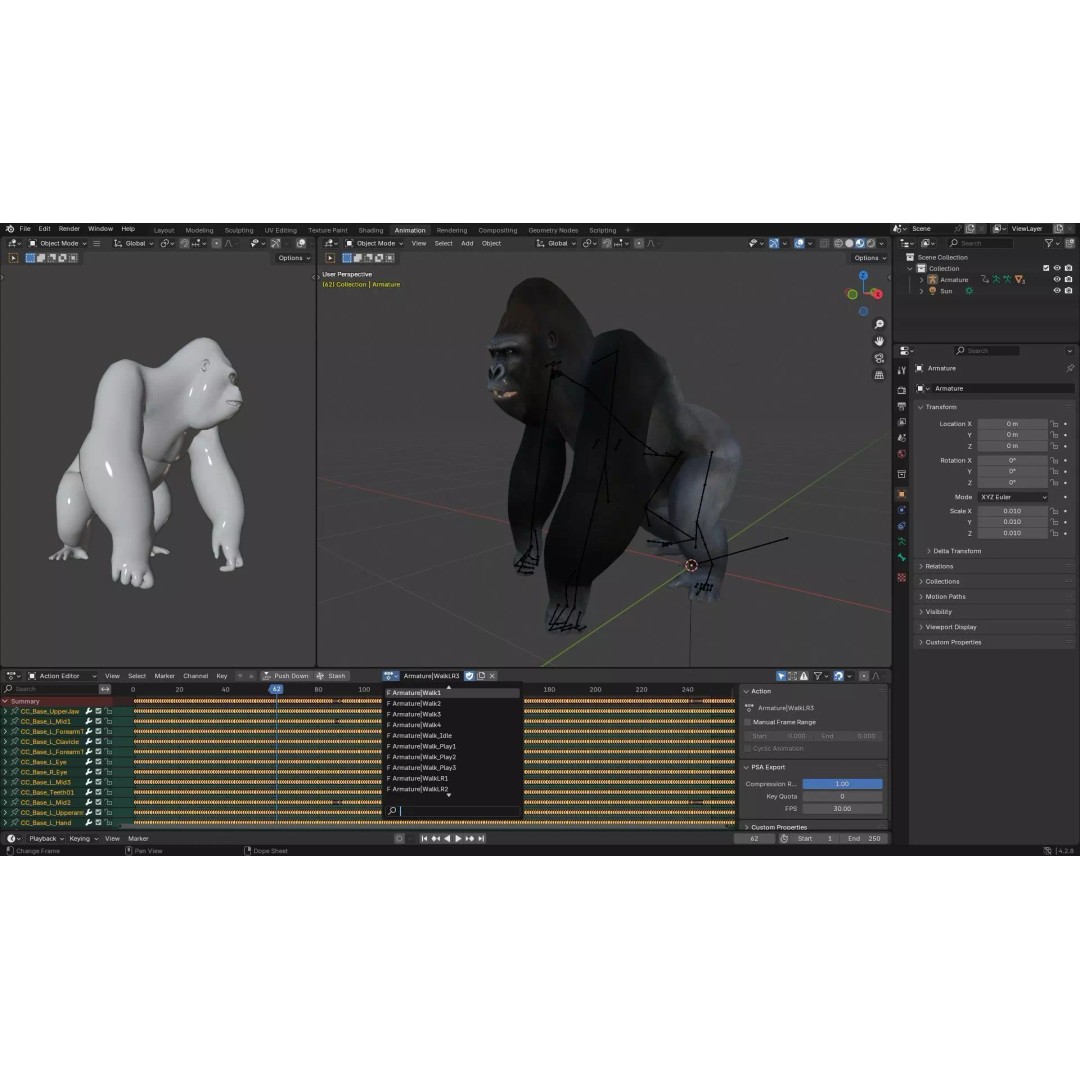1080x1080 pixels.
Task: Click the Push Down button
Action: pos(286,676)
